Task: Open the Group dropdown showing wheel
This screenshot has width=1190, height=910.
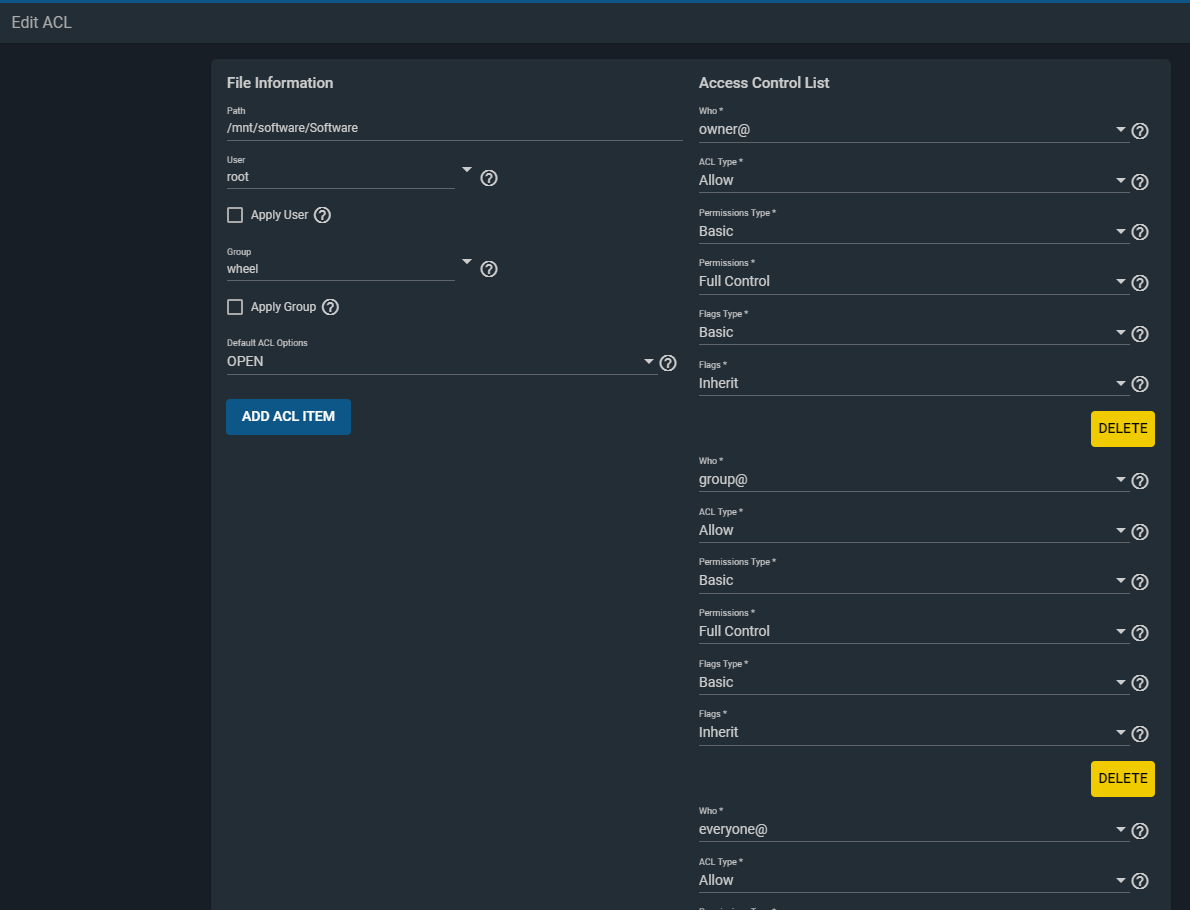Action: tap(340, 269)
